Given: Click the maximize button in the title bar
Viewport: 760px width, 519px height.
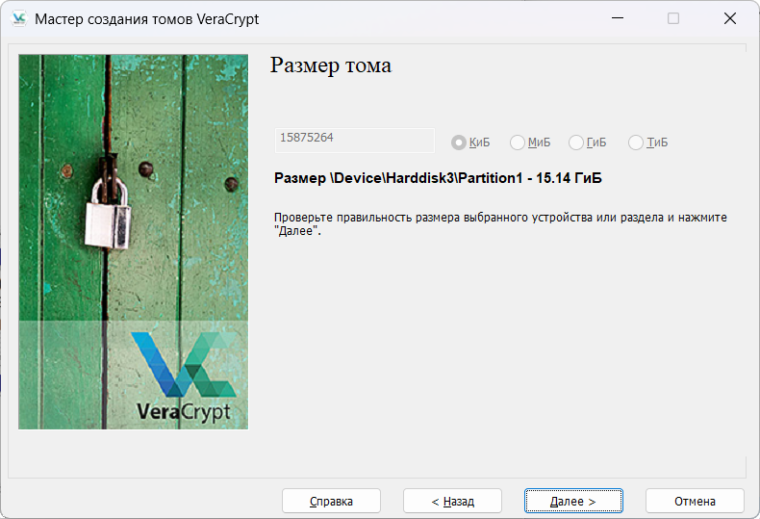Looking at the screenshot, I should coord(673,19).
